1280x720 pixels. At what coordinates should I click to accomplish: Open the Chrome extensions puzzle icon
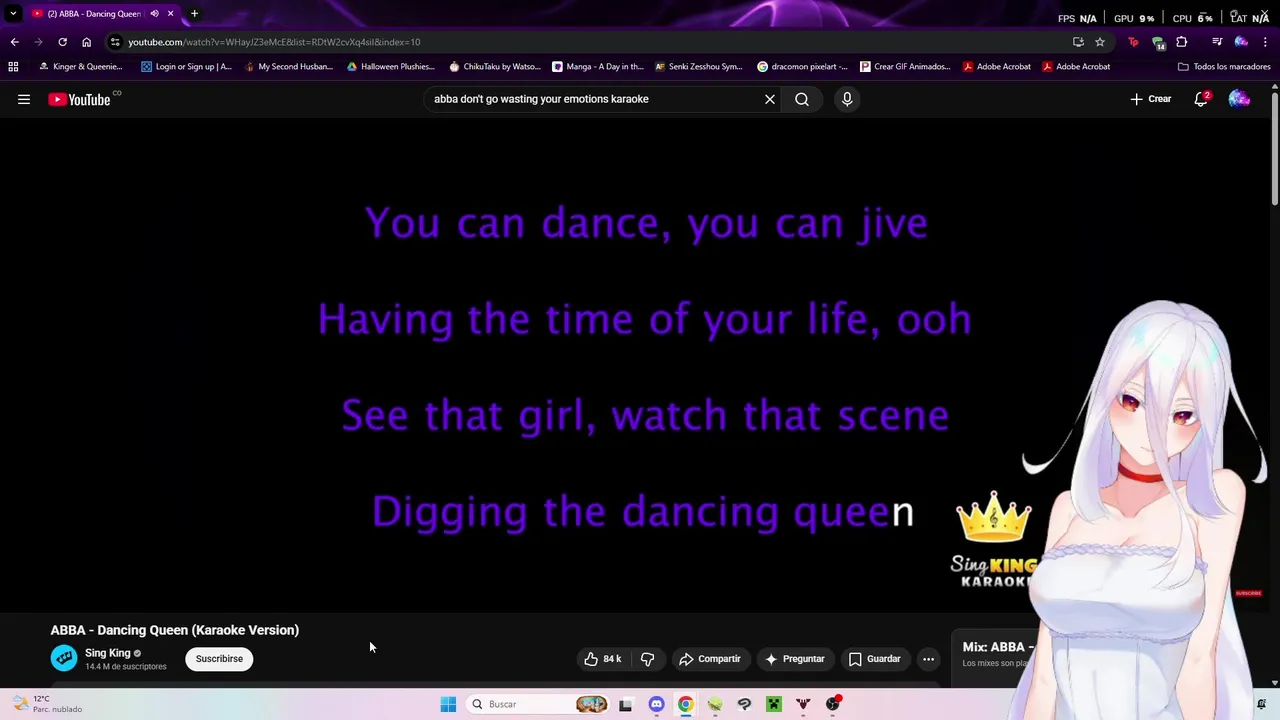pos(1182,42)
